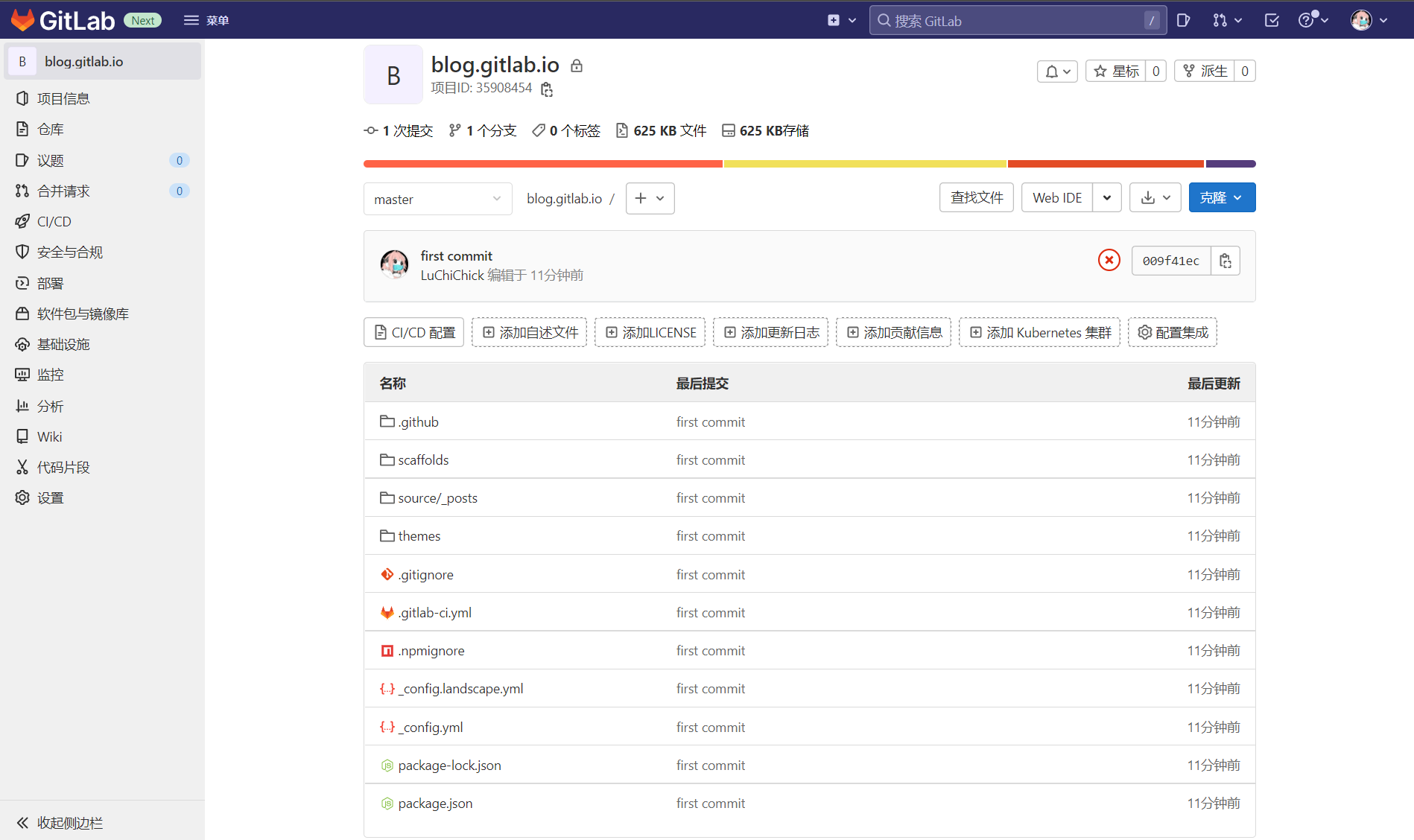Open the .github folder
1414x840 pixels.
pyautogui.click(x=419, y=421)
